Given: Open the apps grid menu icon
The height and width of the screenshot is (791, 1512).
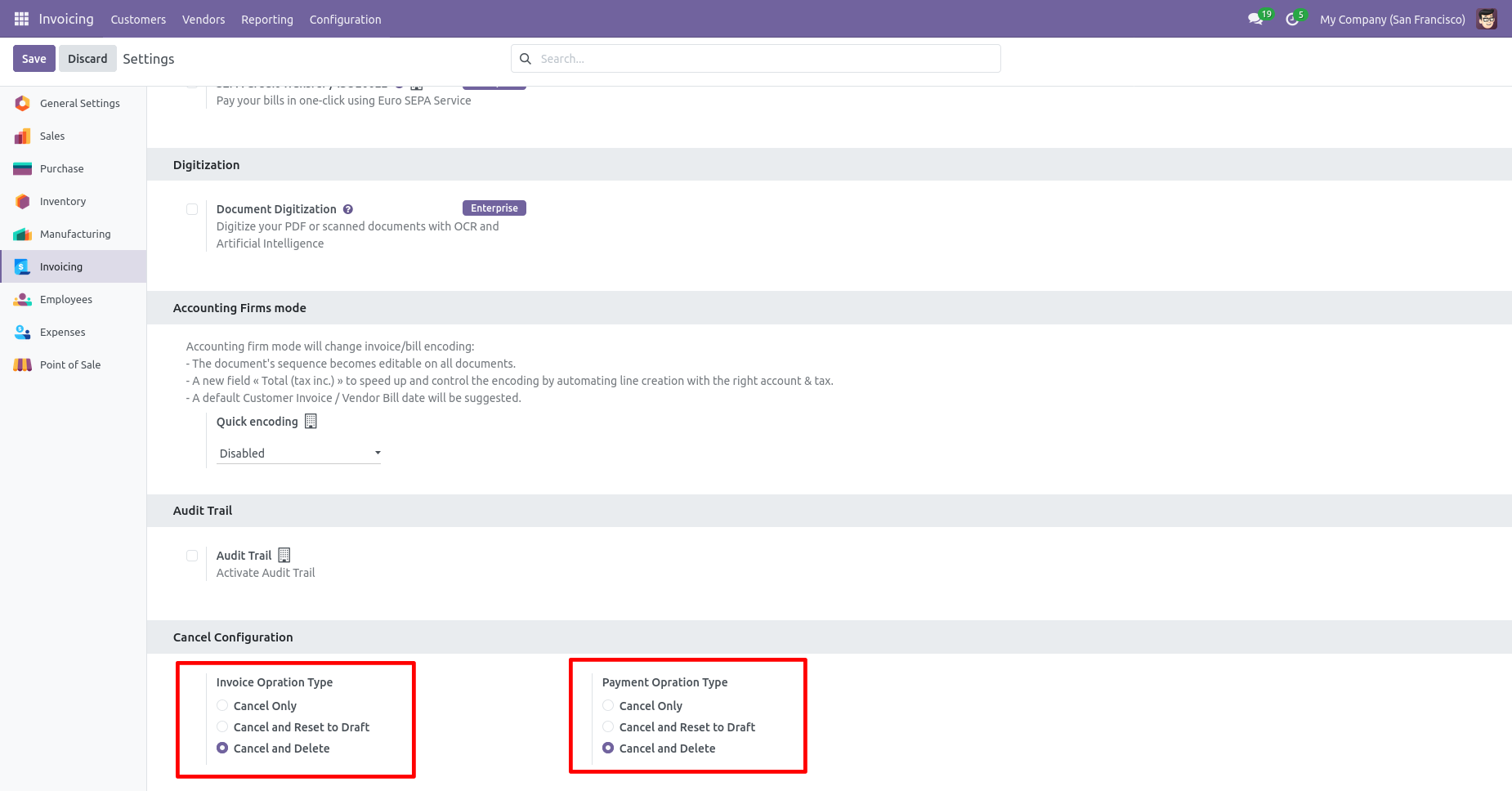Looking at the screenshot, I should pyautogui.click(x=22, y=19).
